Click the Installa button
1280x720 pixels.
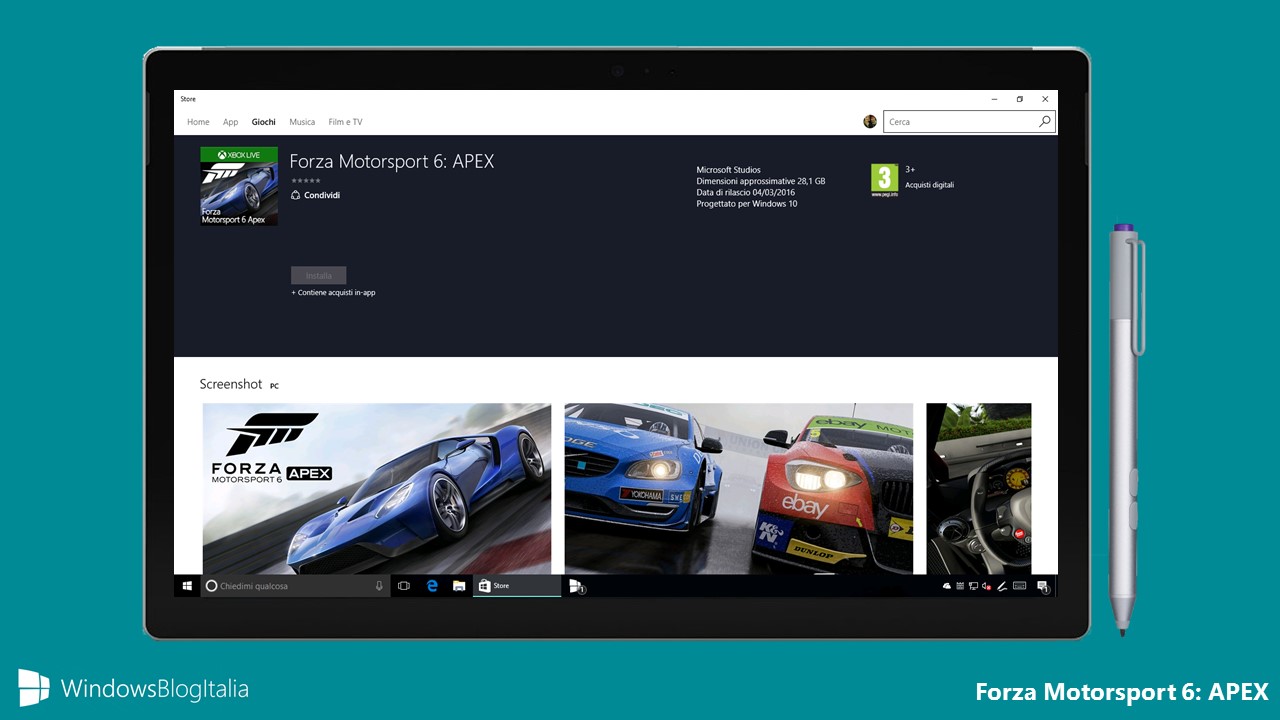(x=319, y=275)
